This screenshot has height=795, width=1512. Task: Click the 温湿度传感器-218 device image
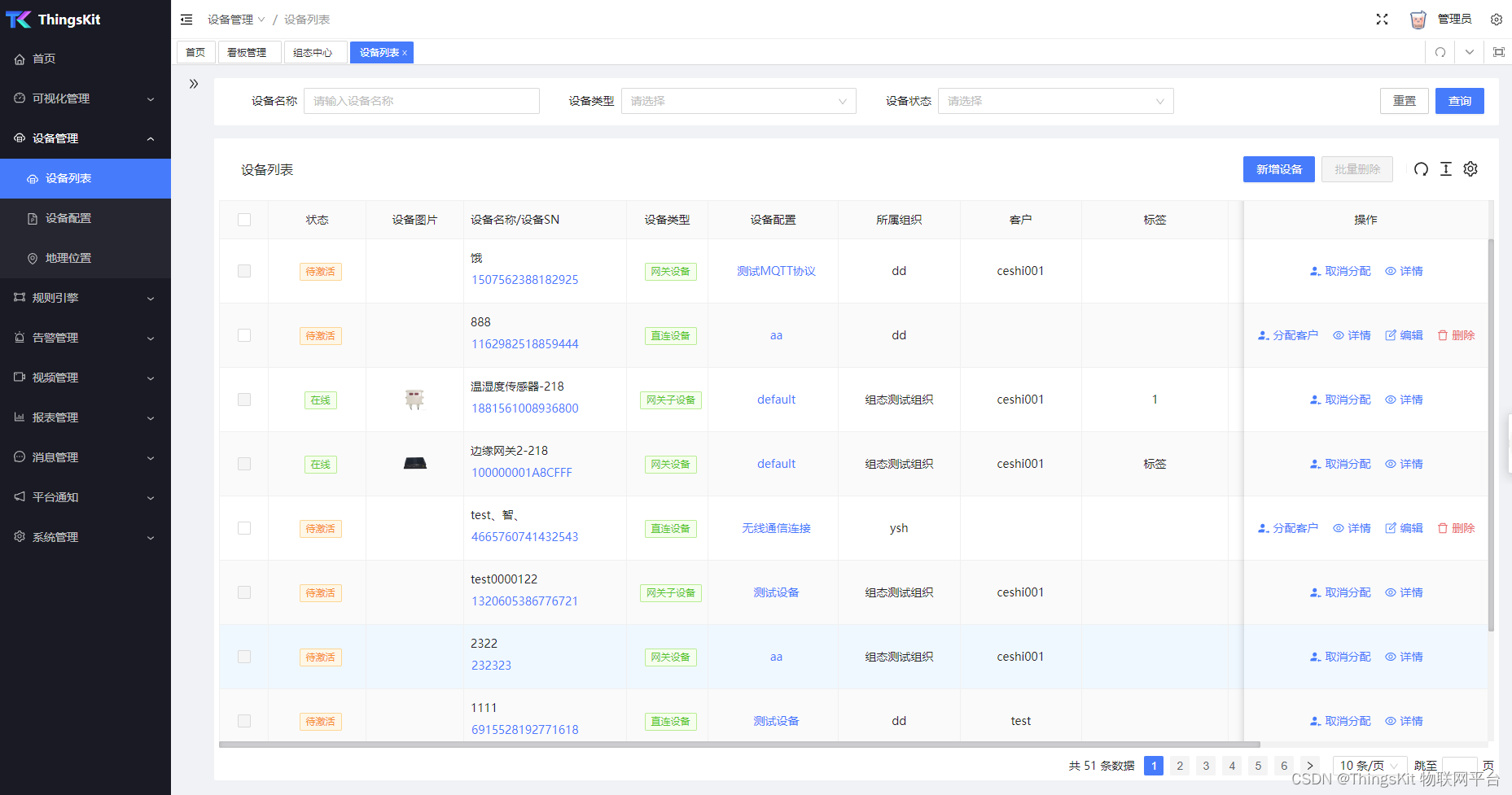pyautogui.click(x=414, y=399)
